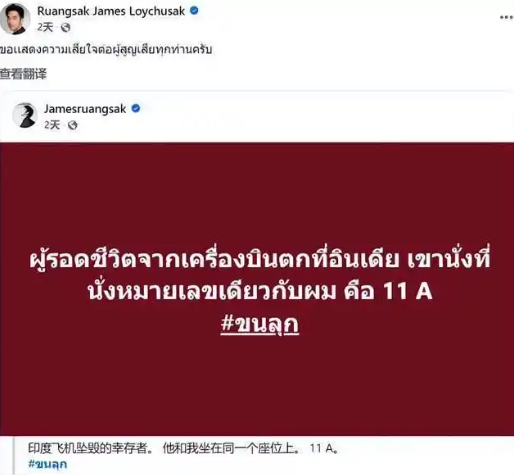The height and width of the screenshot is (475, 514).
Task: Click the Thai condolence caption text
Action: (106, 50)
